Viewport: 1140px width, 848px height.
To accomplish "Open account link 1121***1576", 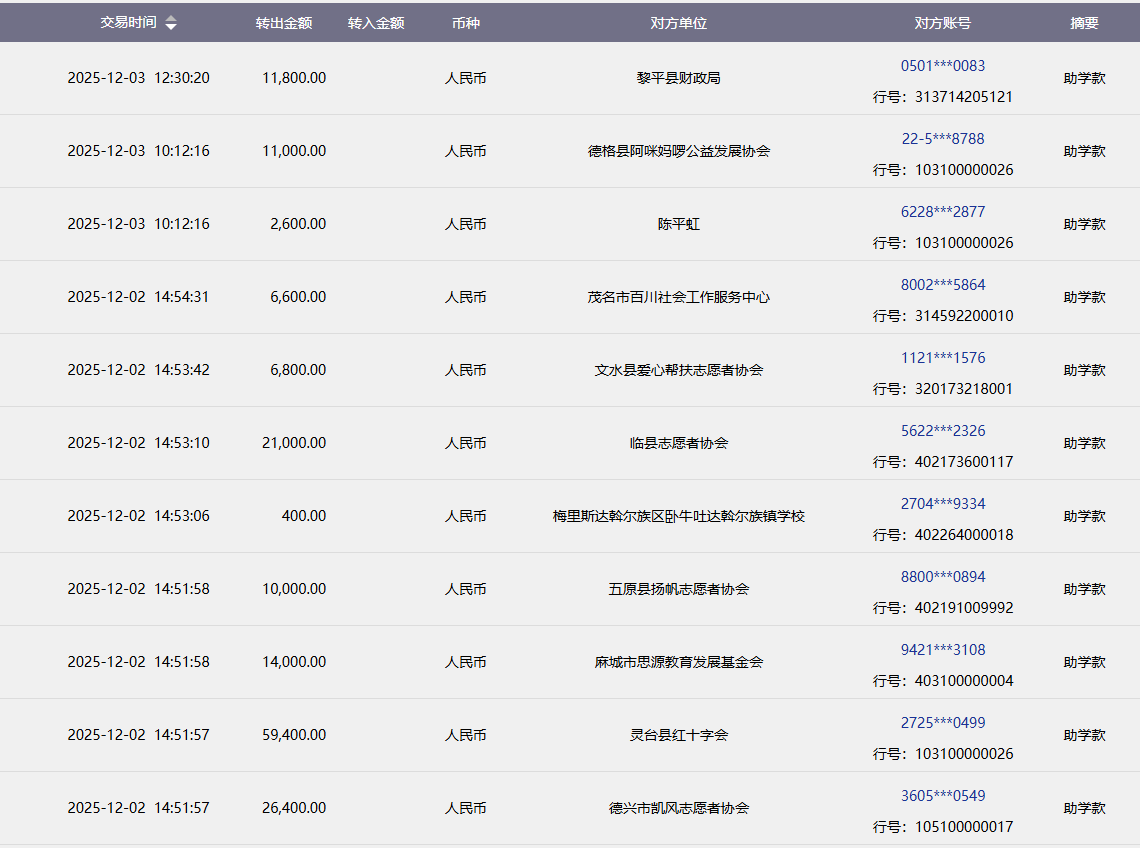I will tap(942, 358).
